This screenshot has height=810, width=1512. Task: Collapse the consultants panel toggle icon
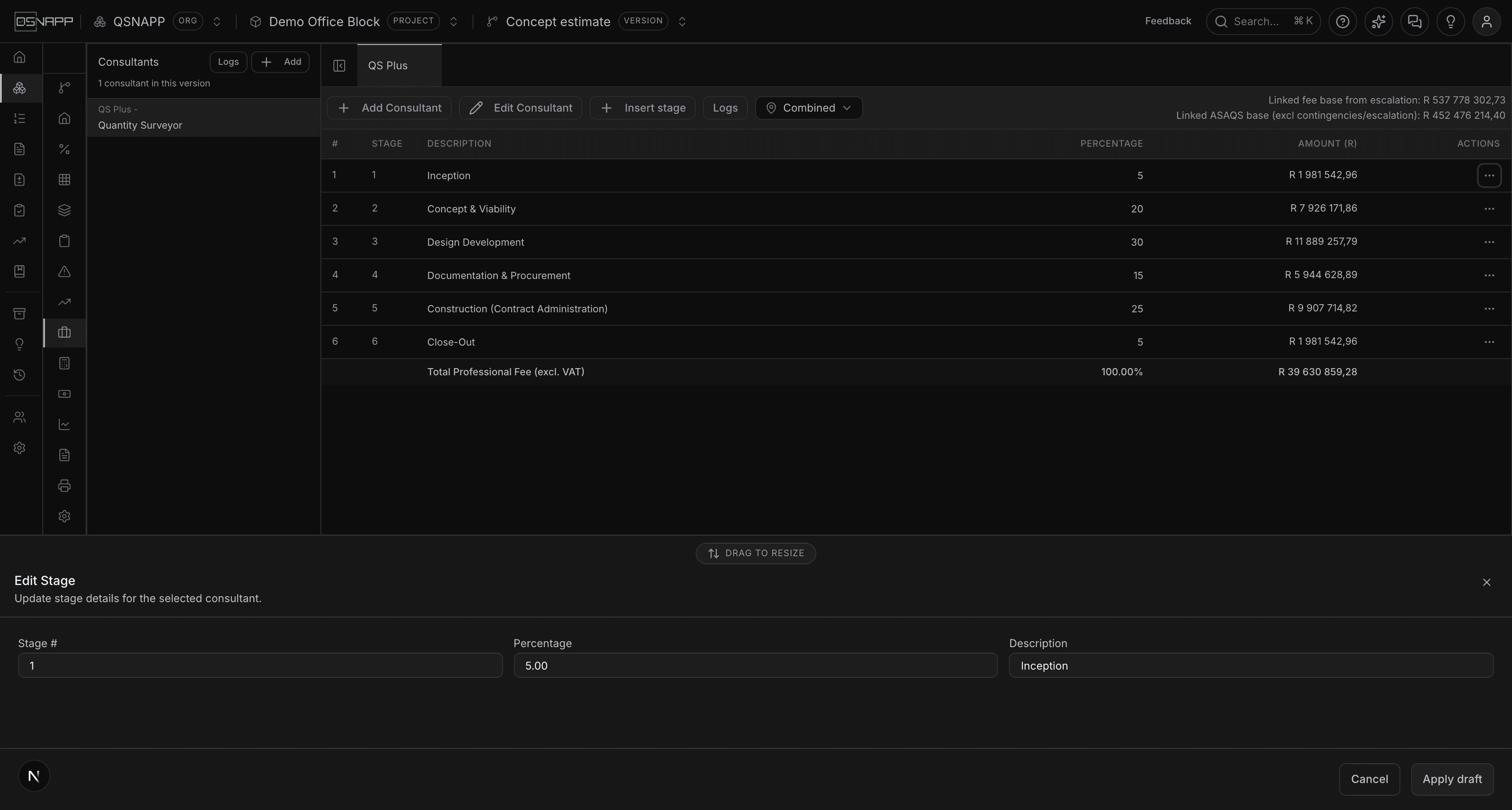(339, 66)
